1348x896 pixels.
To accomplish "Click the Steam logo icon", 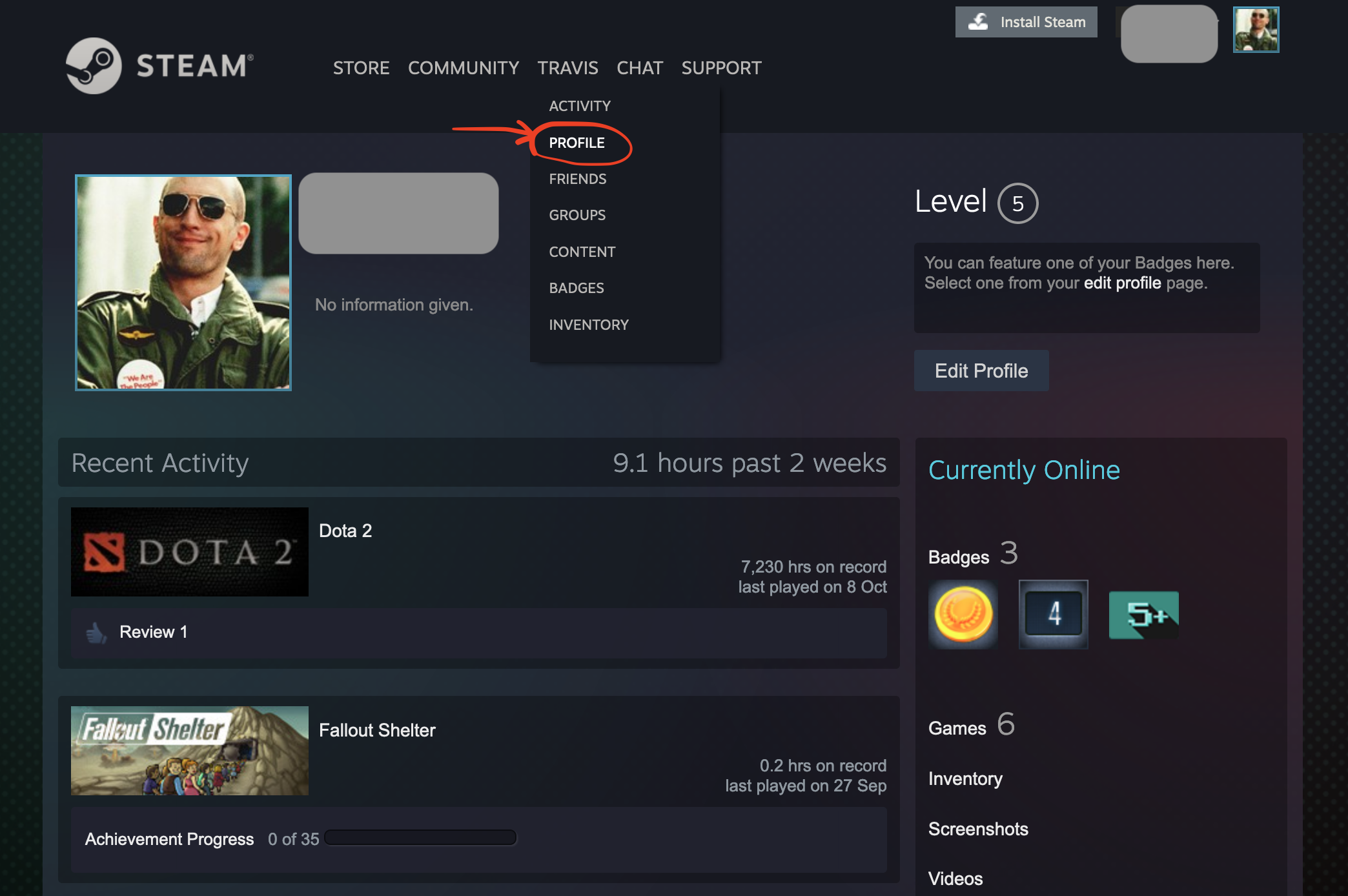I will [94, 66].
